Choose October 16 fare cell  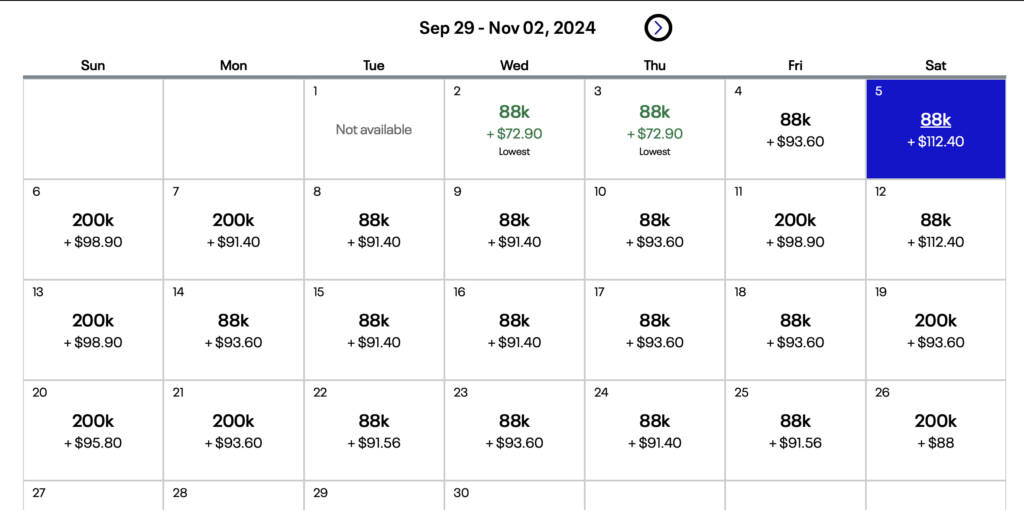coord(514,330)
